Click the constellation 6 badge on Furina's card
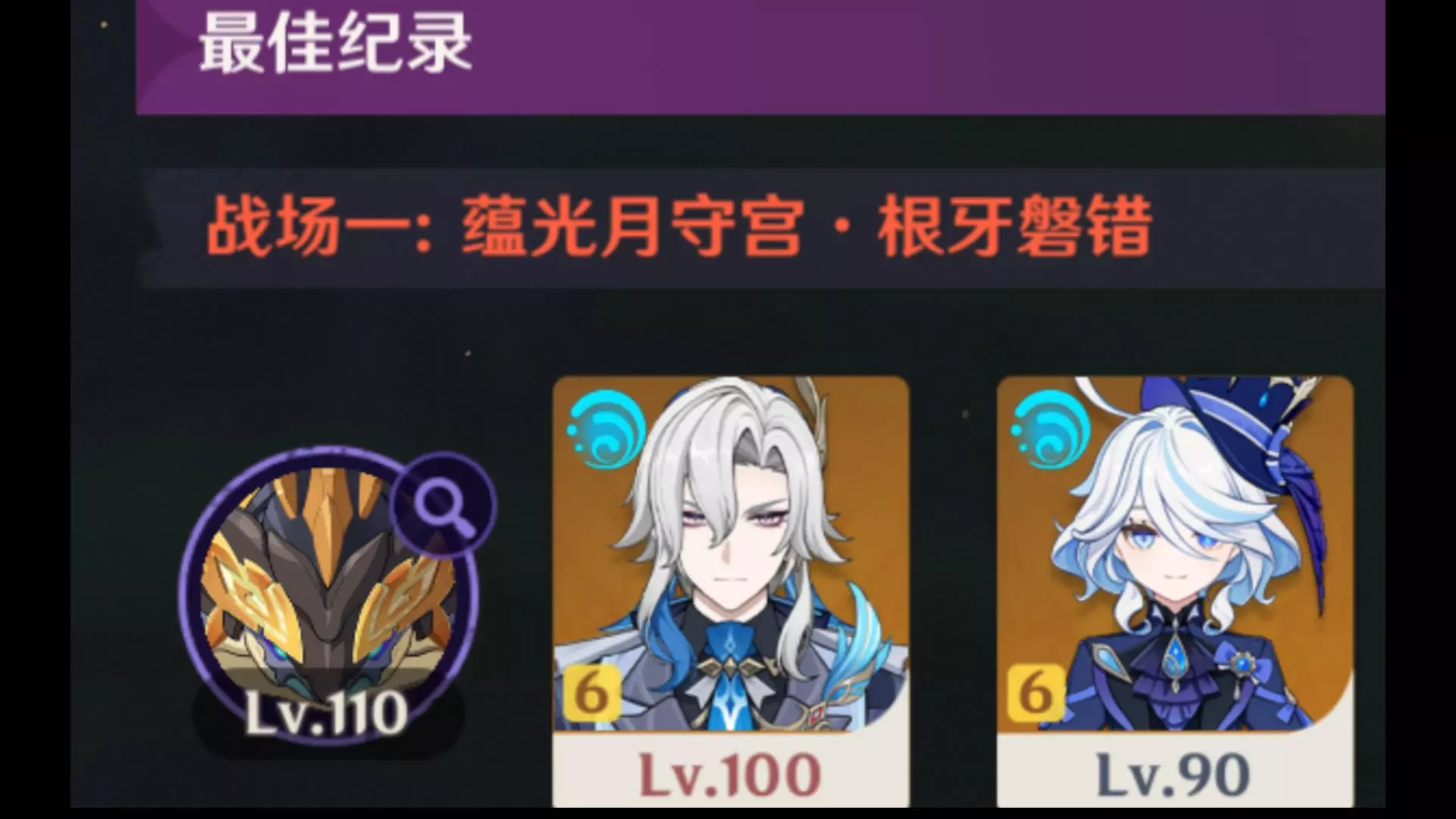This screenshot has height=819, width=1456. click(x=1036, y=692)
